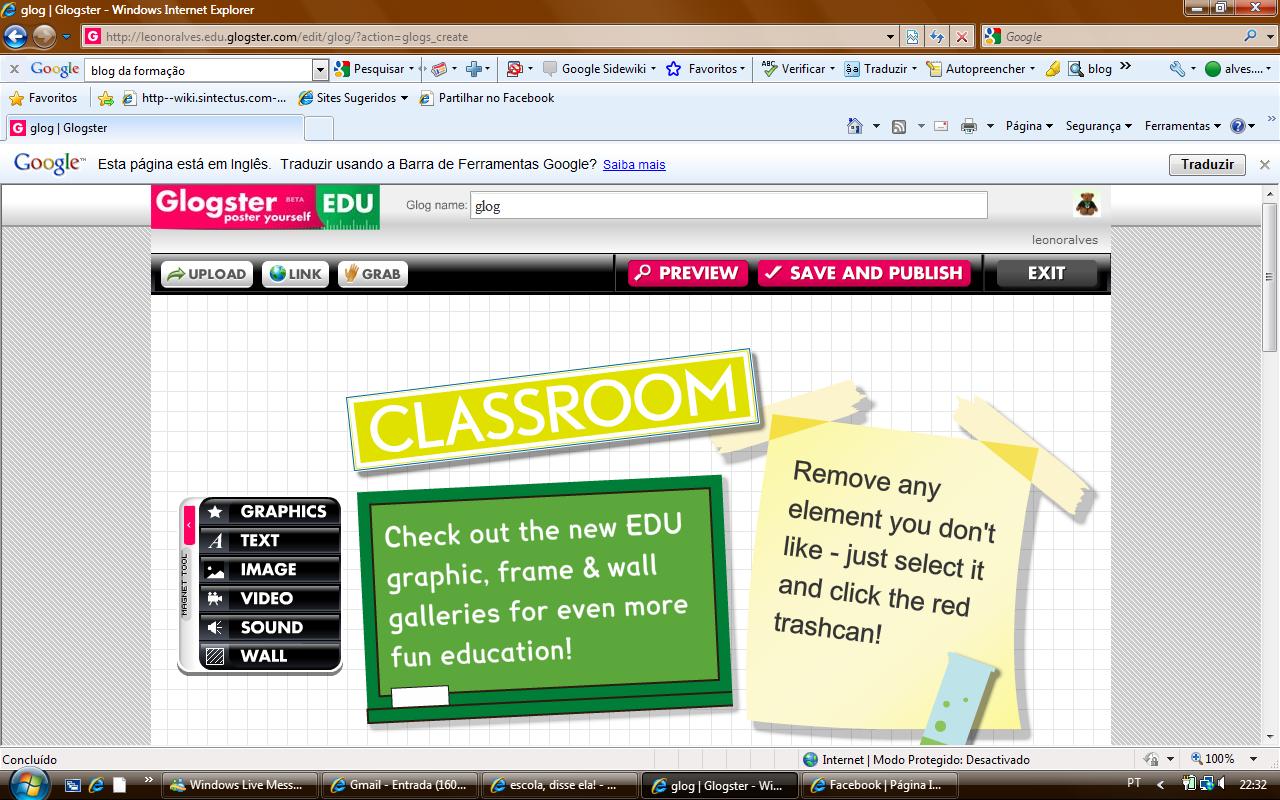This screenshot has height=800, width=1280.
Task: Click the Link button
Action: click(x=295, y=274)
